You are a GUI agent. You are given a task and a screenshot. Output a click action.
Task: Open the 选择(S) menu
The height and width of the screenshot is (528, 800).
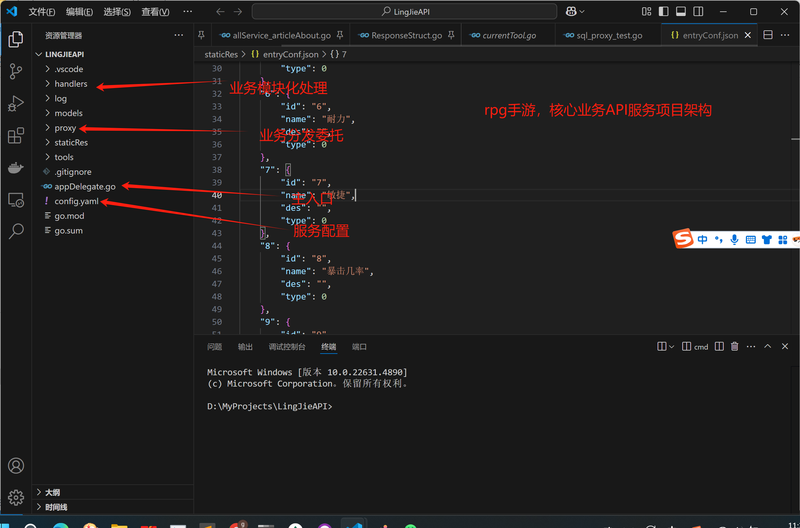[x=117, y=12]
